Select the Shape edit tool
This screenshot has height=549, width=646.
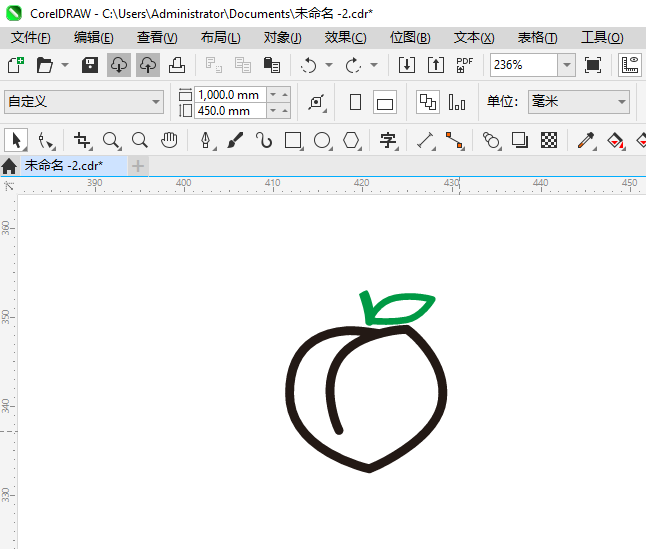46,140
